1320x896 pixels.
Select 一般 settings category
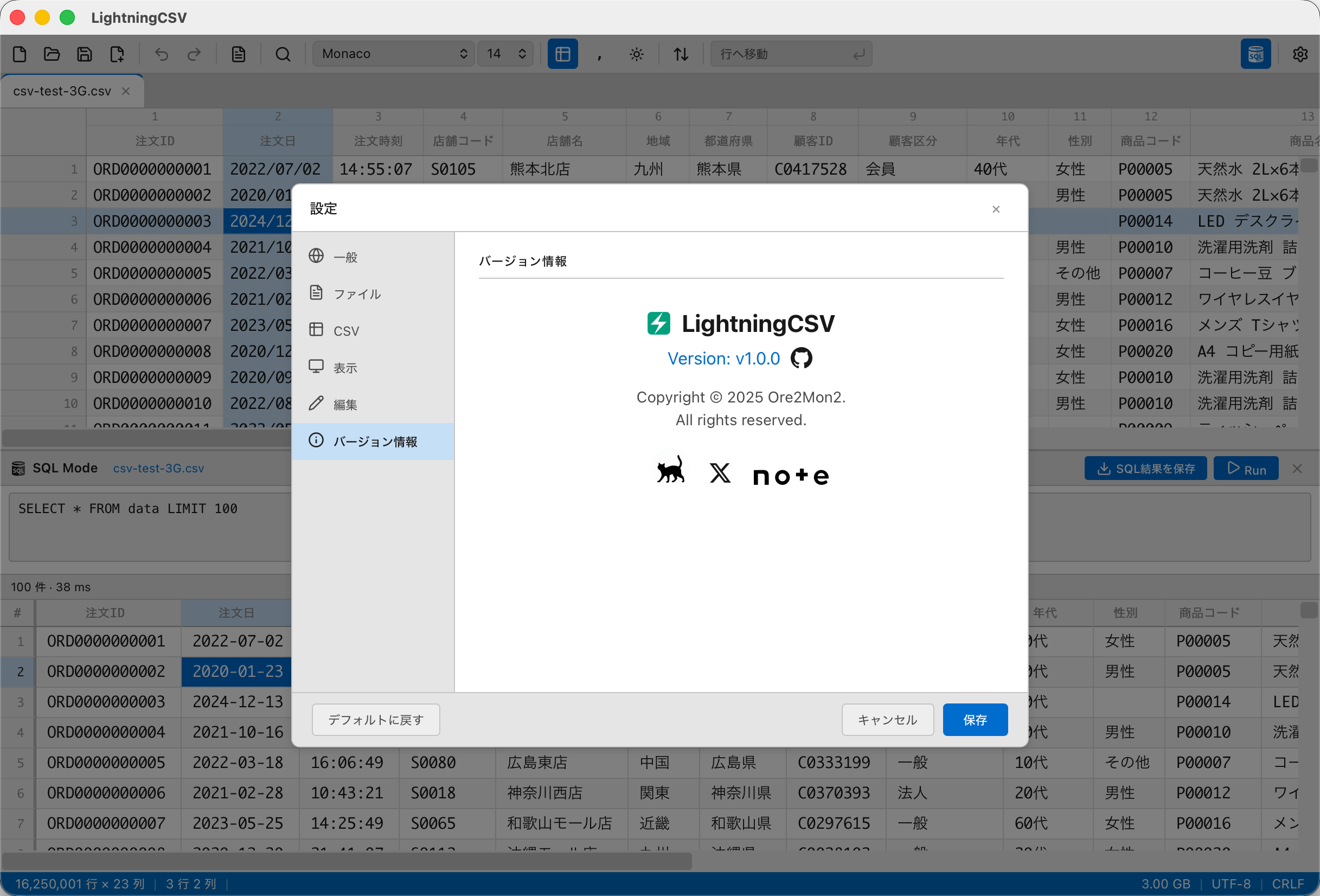pos(373,257)
